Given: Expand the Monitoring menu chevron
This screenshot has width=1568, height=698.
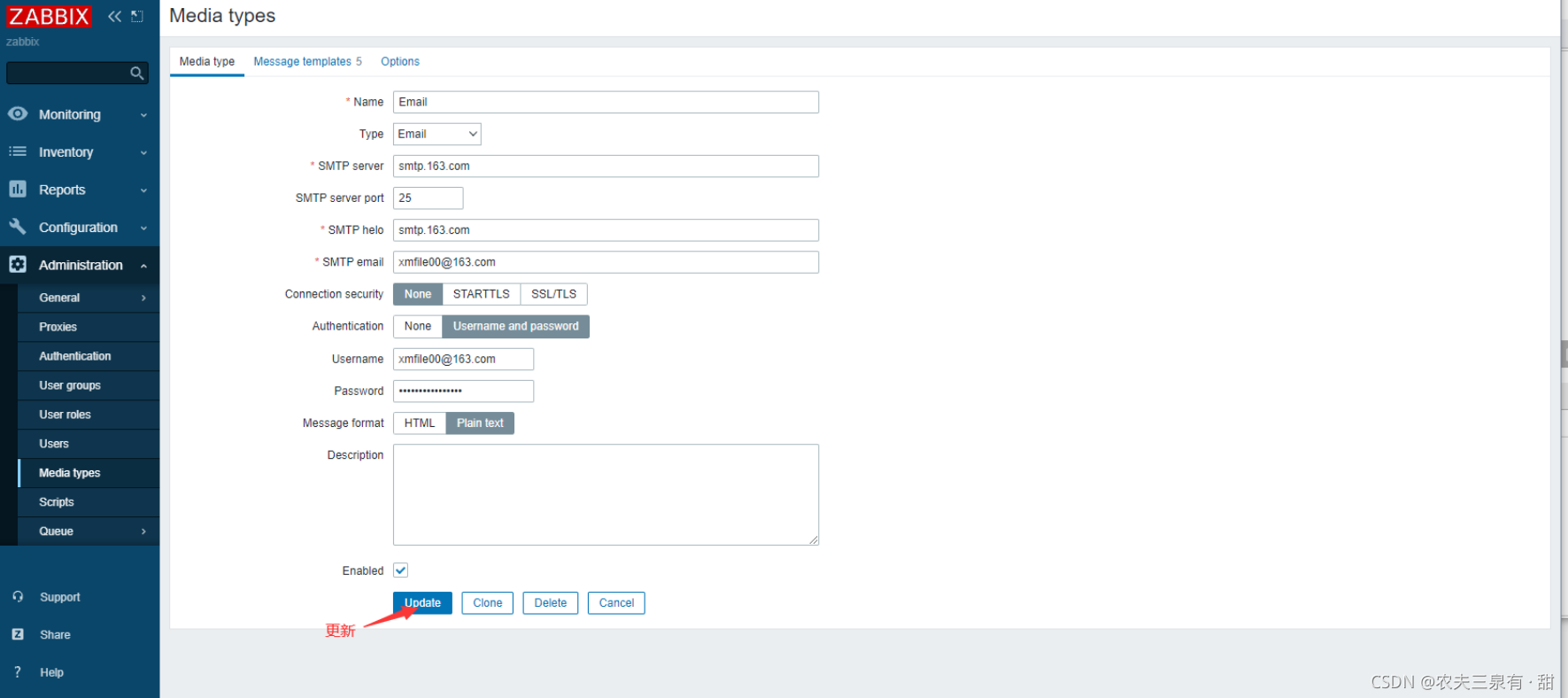Looking at the screenshot, I should coord(143,115).
